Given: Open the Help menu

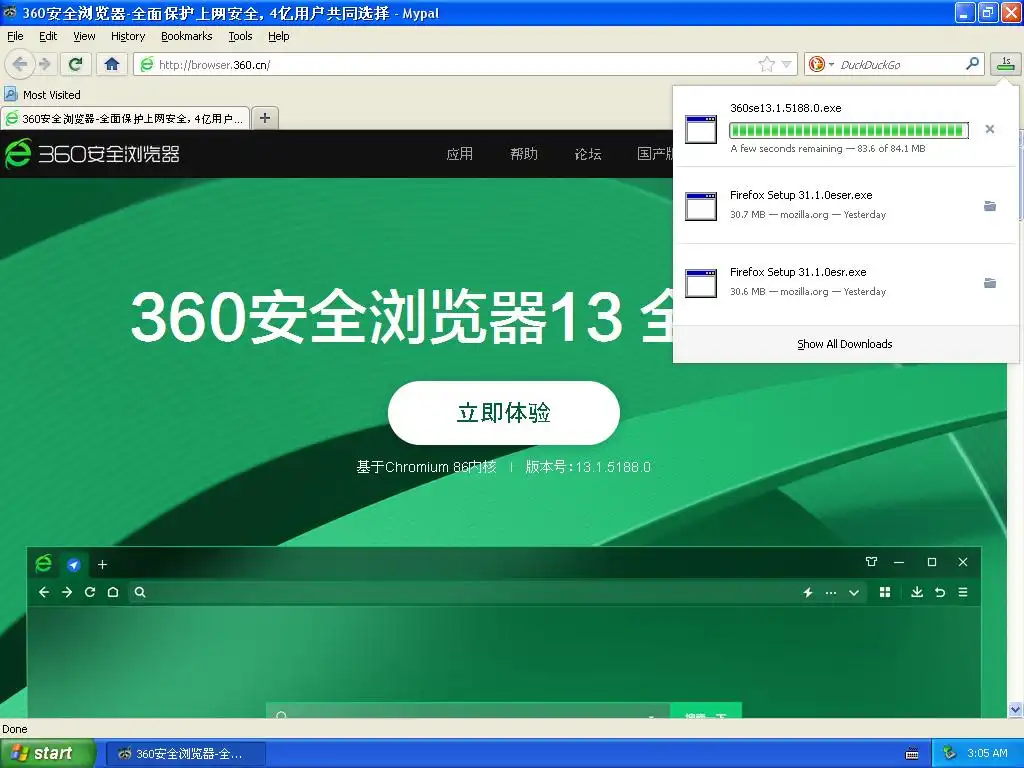Looking at the screenshot, I should [278, 36].
